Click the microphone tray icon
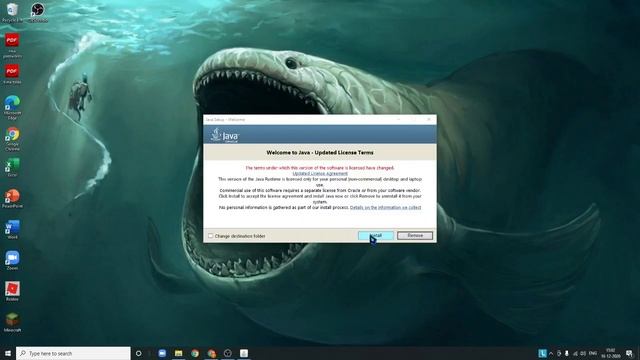 point(567,353)
